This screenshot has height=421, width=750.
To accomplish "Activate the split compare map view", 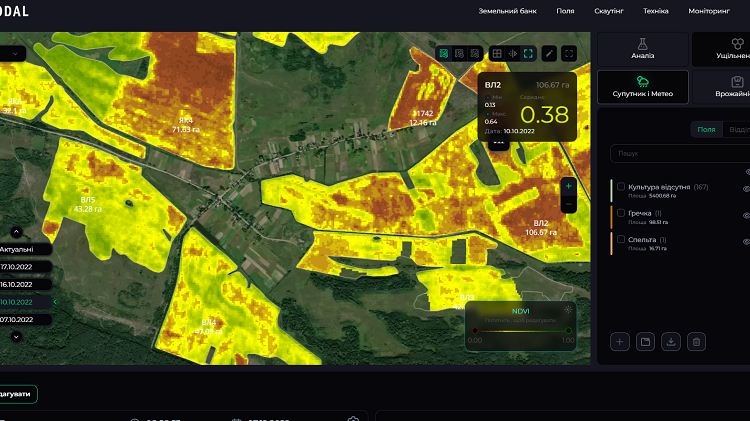I will (512, 54).
